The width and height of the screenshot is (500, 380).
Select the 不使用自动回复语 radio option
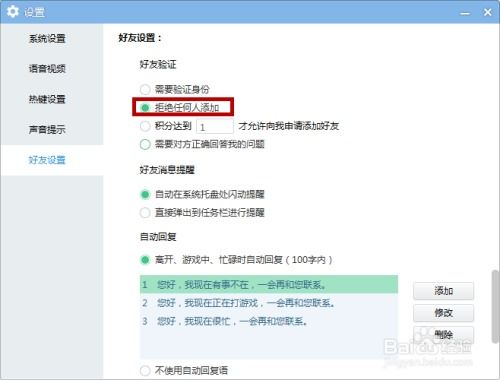(145, 370)
